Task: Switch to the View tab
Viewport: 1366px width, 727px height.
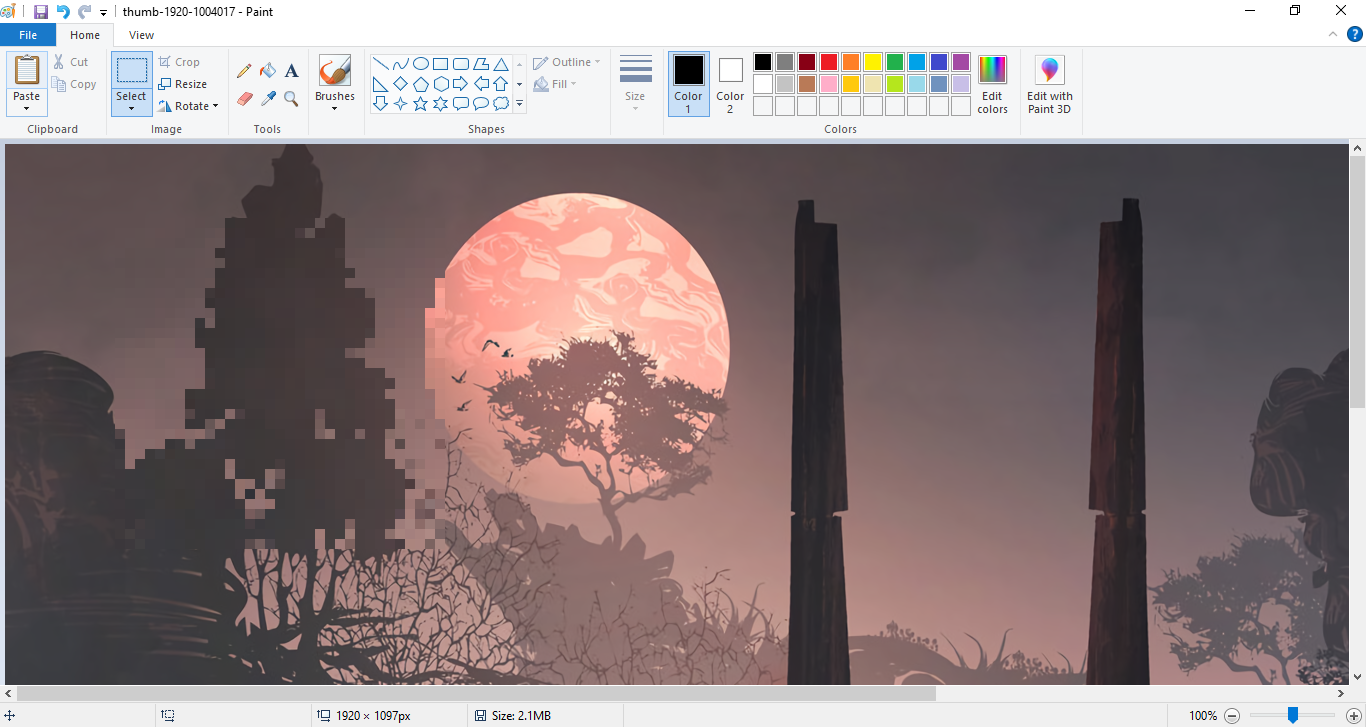Action: (142, 35)
